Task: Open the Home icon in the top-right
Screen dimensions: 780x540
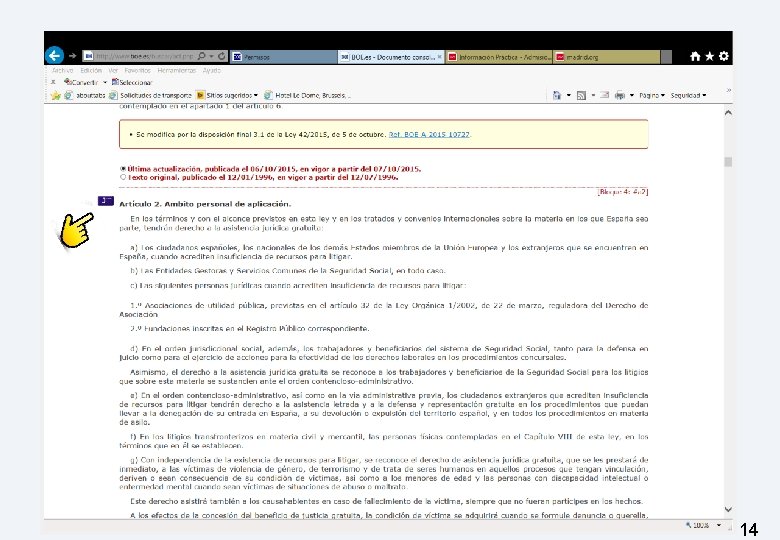Action: pos(695,56)
